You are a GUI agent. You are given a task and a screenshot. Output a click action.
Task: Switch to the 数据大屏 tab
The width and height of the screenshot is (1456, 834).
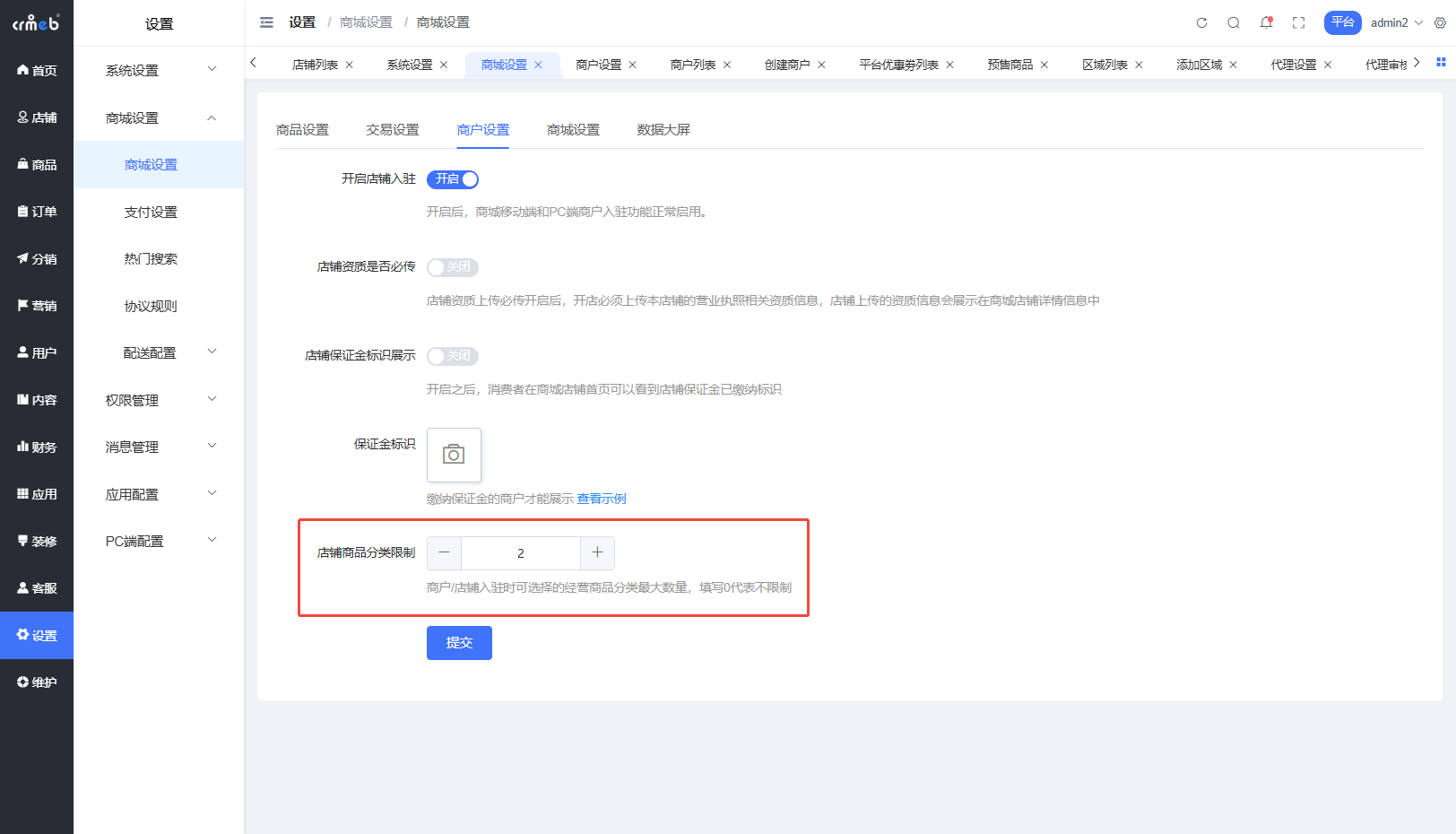[663, 130]
